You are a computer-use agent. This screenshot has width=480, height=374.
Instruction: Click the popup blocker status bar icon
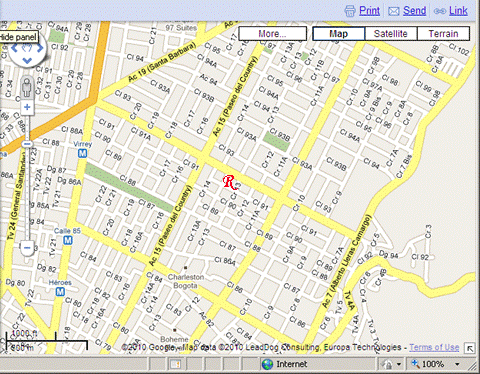176,364
